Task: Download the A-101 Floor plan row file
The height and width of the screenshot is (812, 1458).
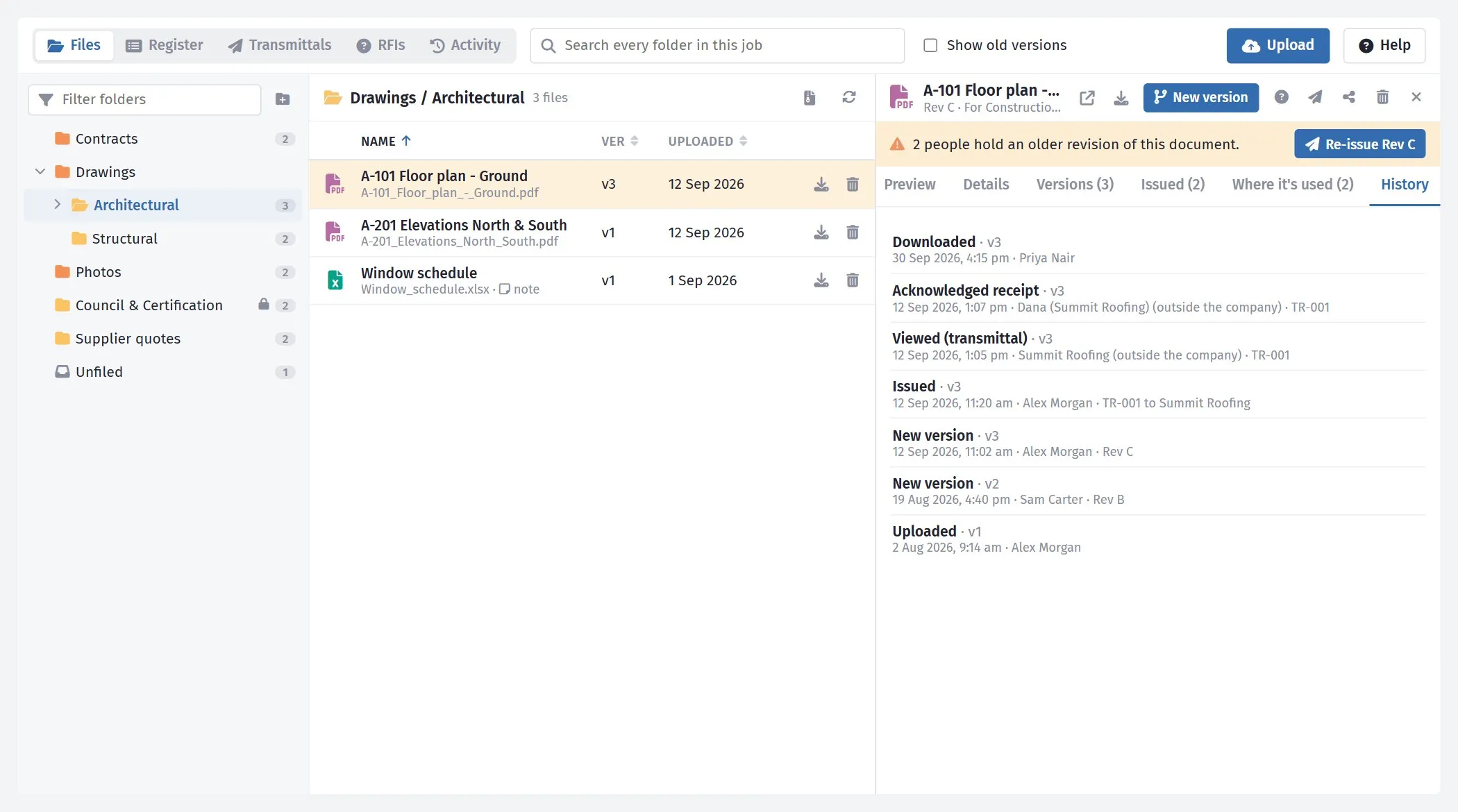Action: [821, 185]
